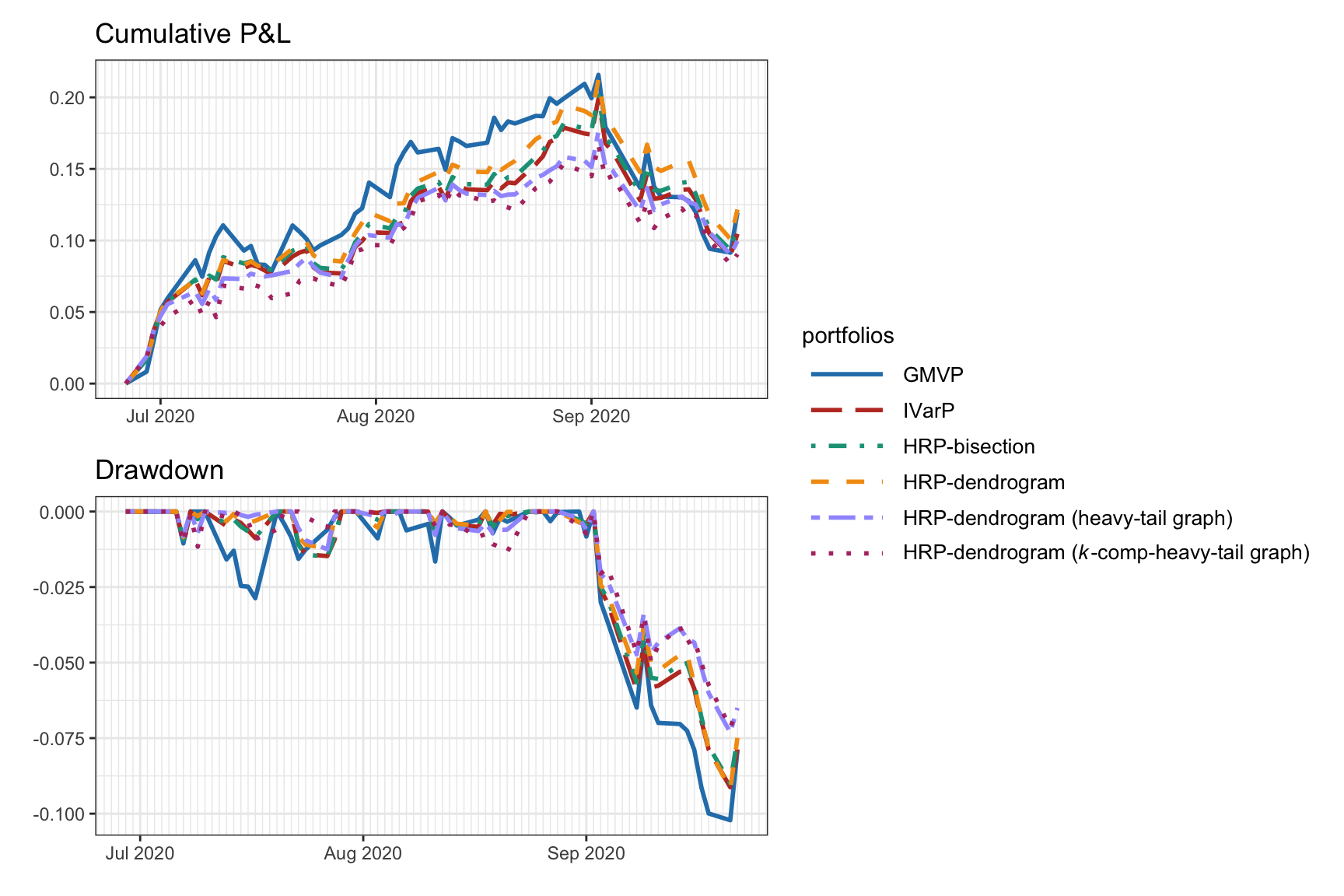Click the k-comp-heavy-tail dotted legend swatch
The image size is (1344, 896).
(847, 553)
